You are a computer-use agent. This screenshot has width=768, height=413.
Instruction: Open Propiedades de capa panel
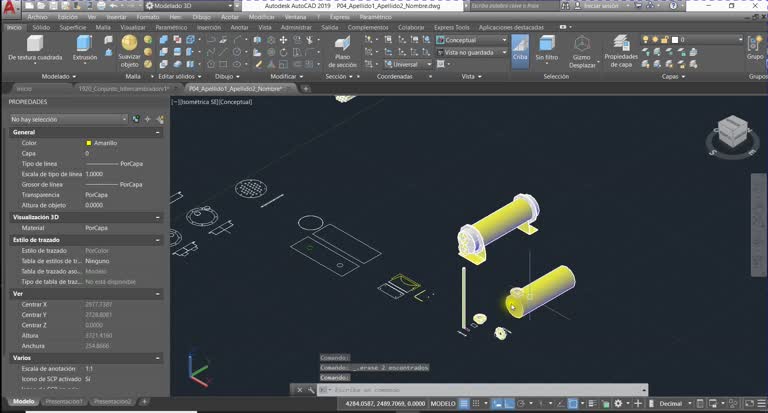(x=621, y=51)
